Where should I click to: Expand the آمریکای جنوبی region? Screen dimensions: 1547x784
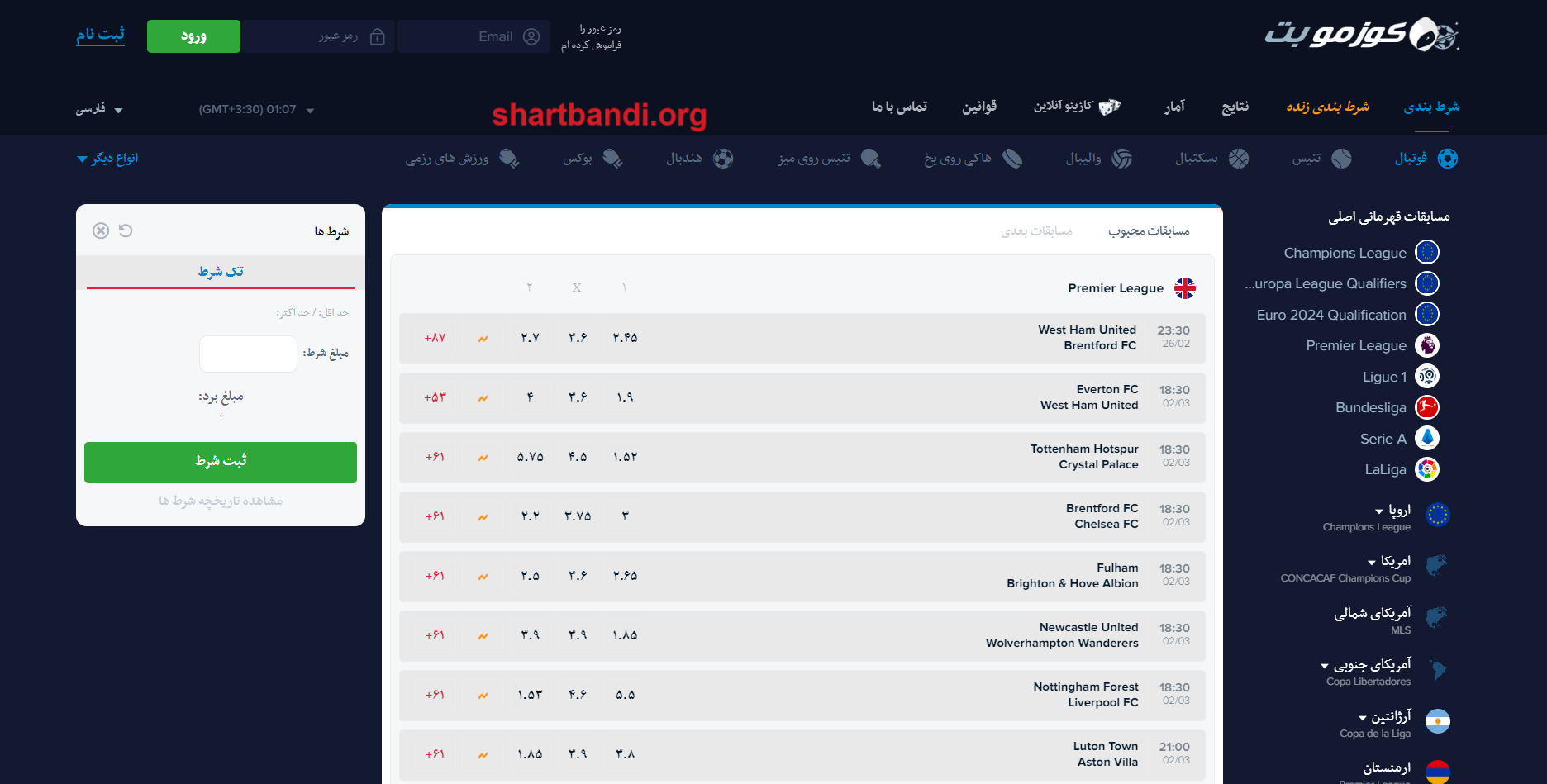pos(1366,664)
